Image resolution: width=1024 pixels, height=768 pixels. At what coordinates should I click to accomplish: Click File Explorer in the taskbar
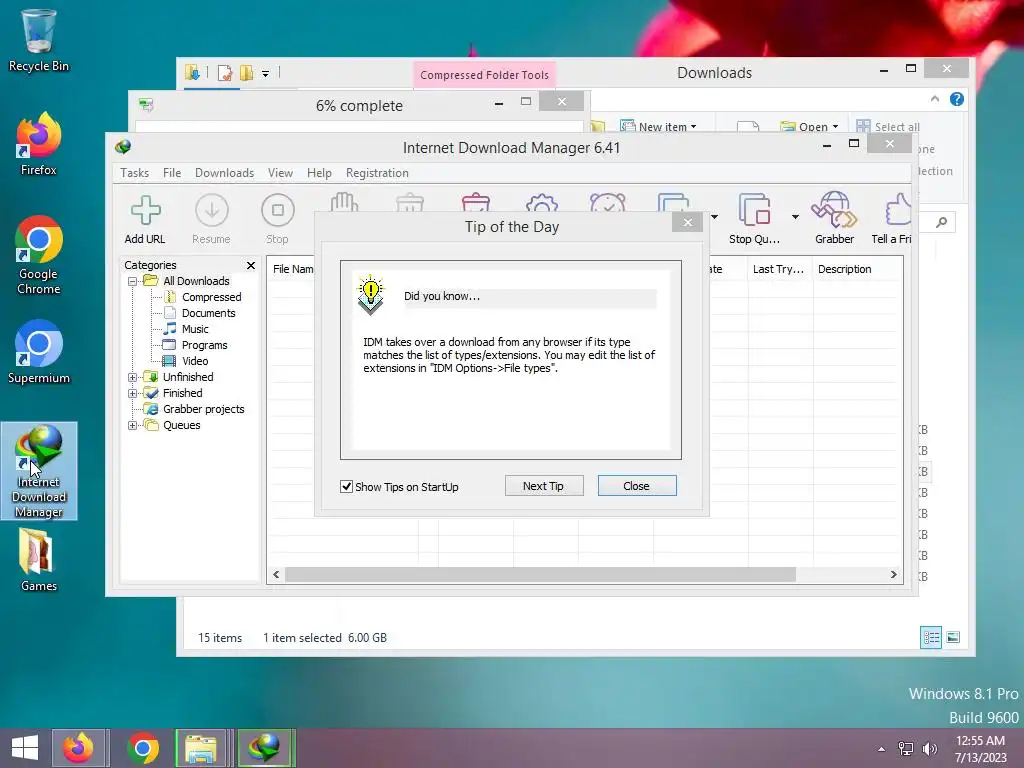[201, 748]
